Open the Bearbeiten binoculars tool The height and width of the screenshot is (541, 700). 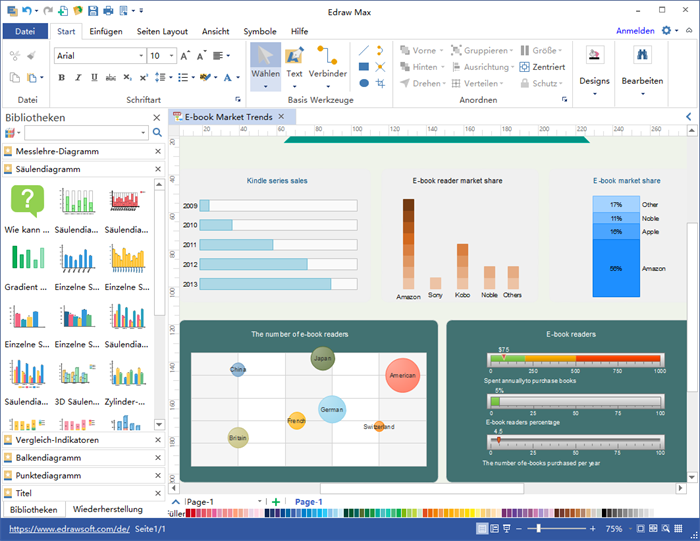(642, 71)
